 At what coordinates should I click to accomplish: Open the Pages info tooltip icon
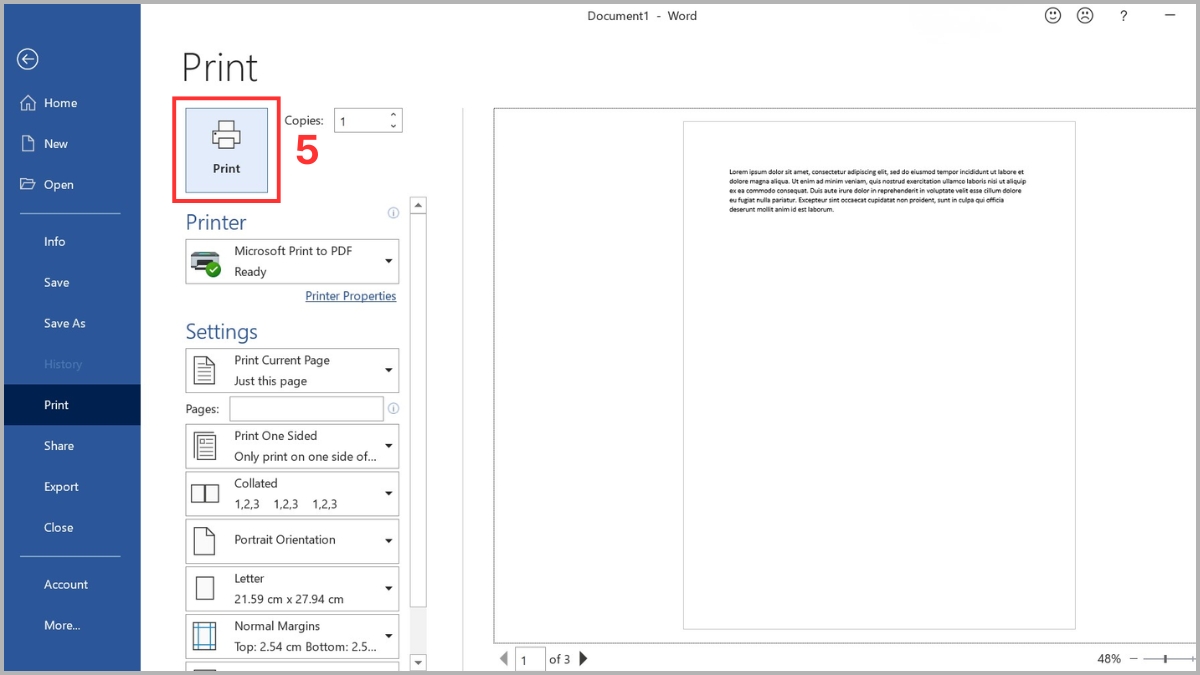point(393,408)
